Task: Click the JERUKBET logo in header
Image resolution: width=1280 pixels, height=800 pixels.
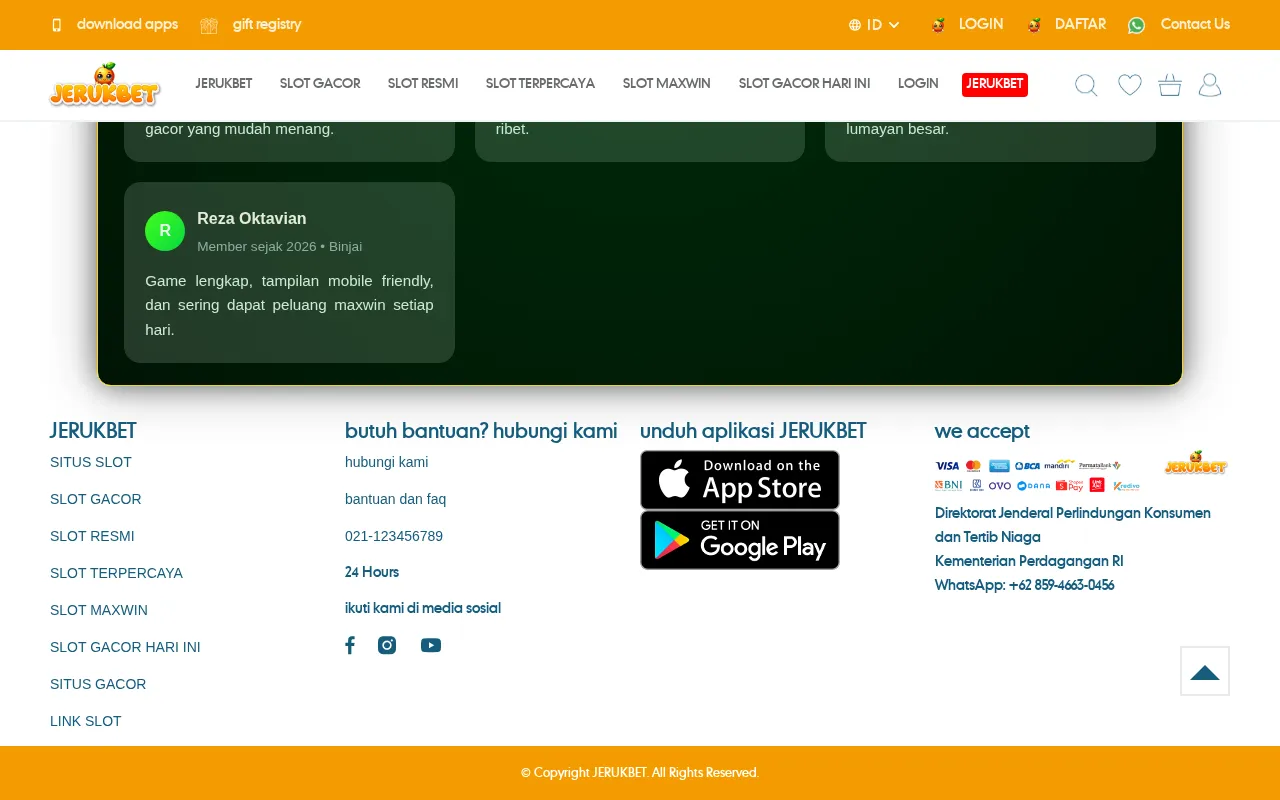Action: coord(105,85)
